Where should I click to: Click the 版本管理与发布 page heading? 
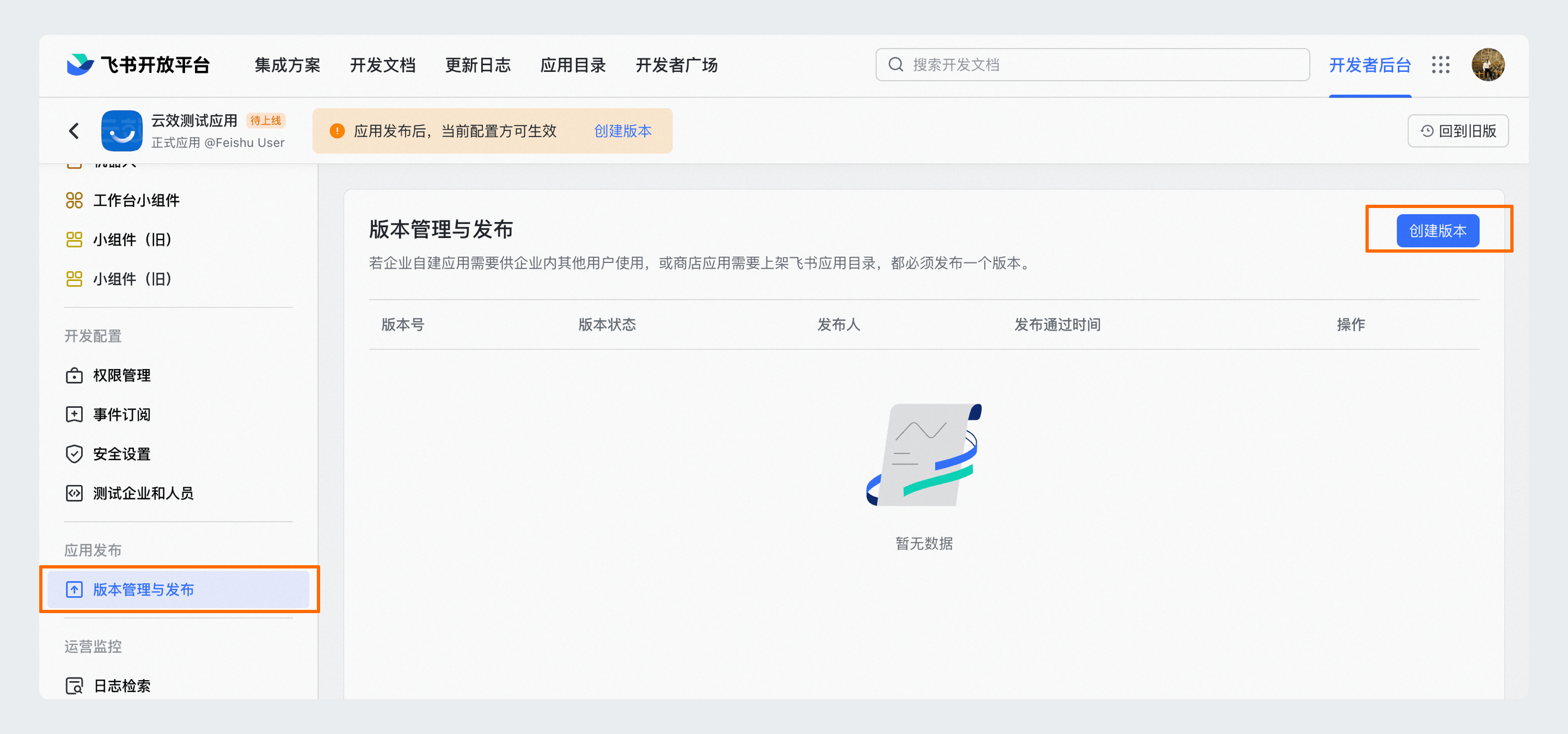click(440, 229)
